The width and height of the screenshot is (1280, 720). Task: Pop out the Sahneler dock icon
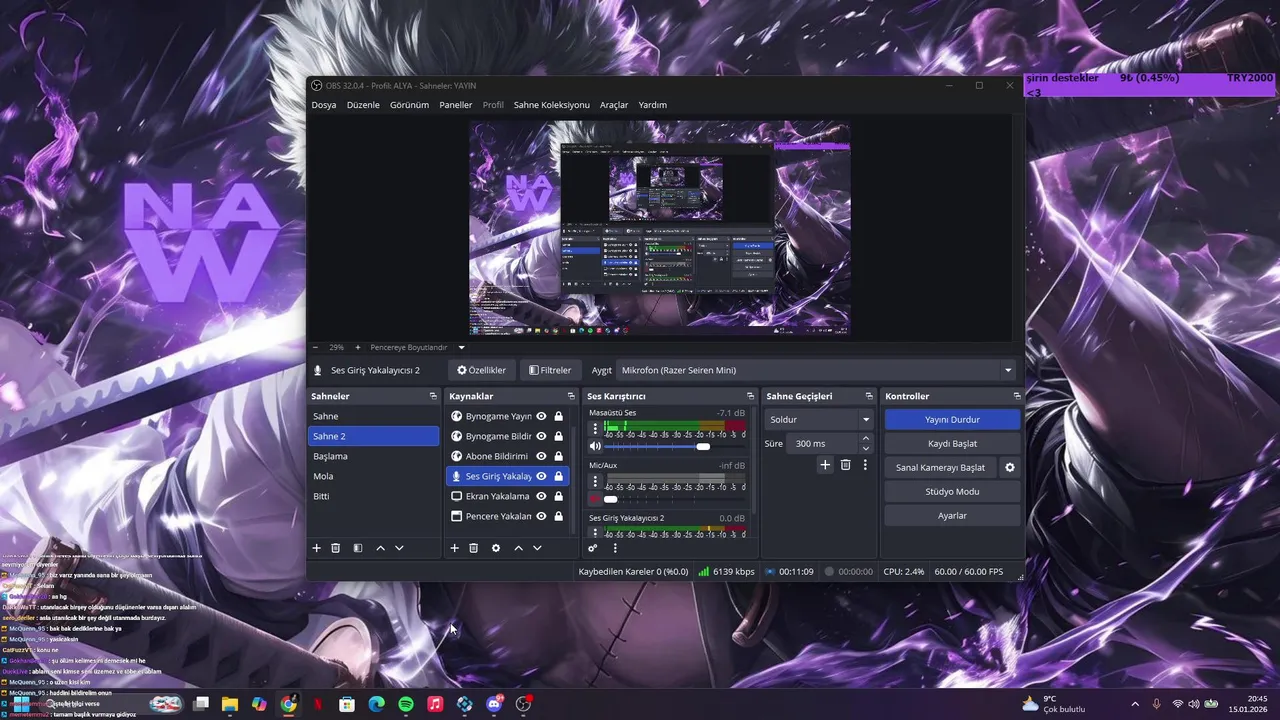pyautogui.click(x=433, y=396)
